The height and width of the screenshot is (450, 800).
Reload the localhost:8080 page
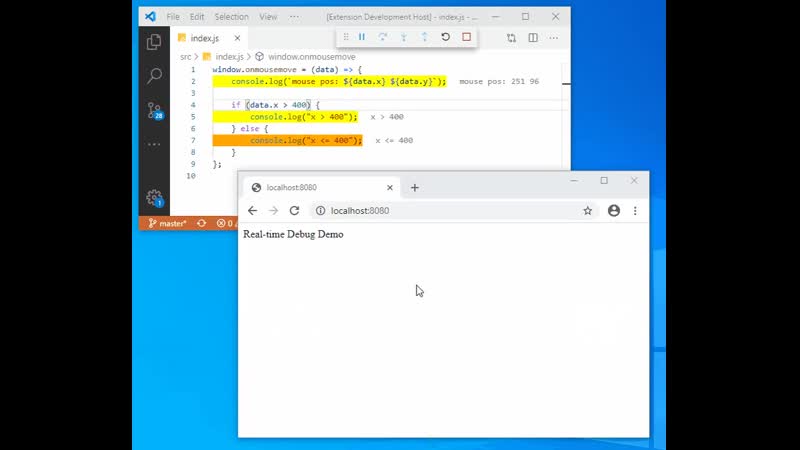click(294, 211)
